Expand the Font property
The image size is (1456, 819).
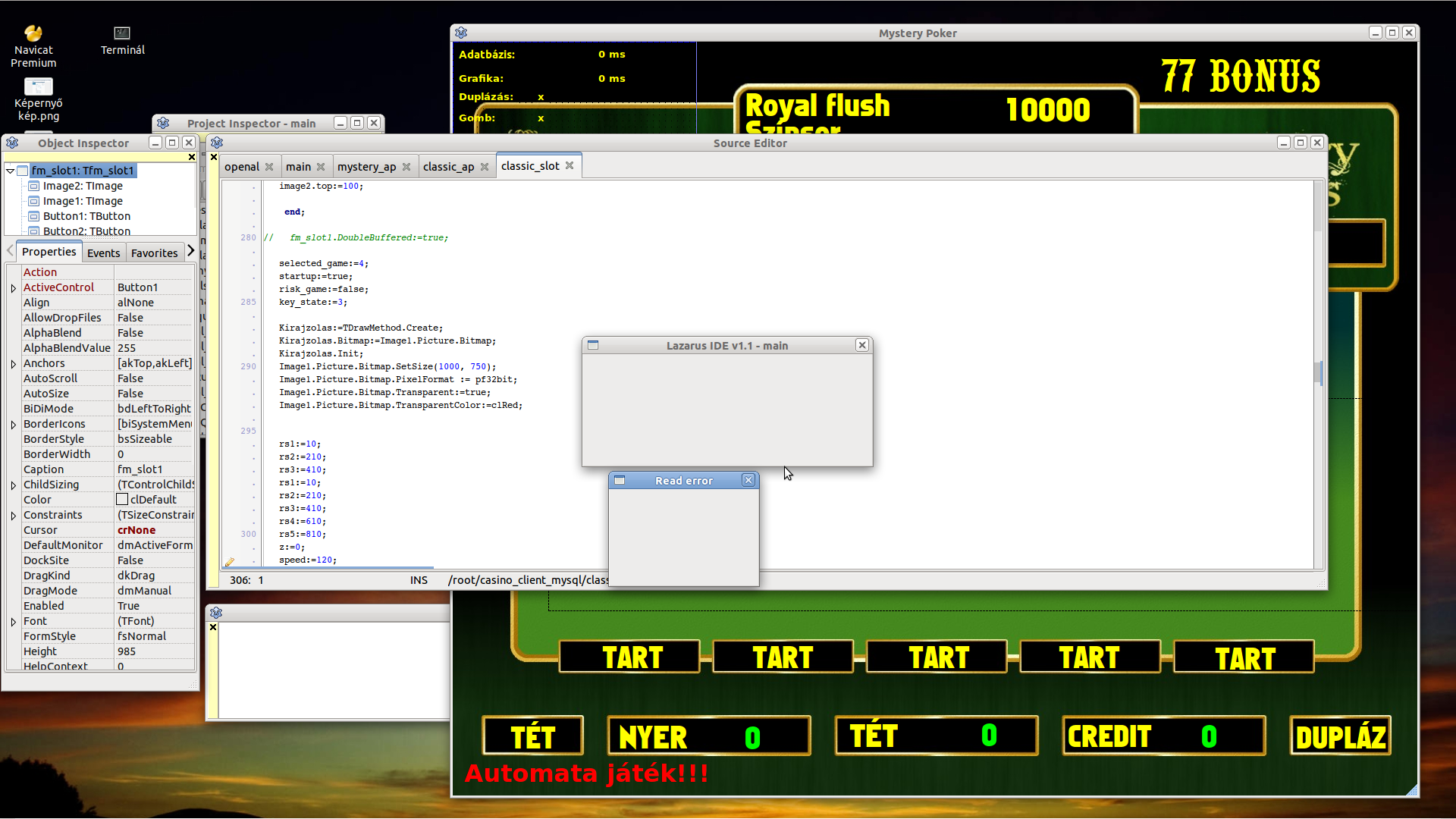tap(14, 622)
